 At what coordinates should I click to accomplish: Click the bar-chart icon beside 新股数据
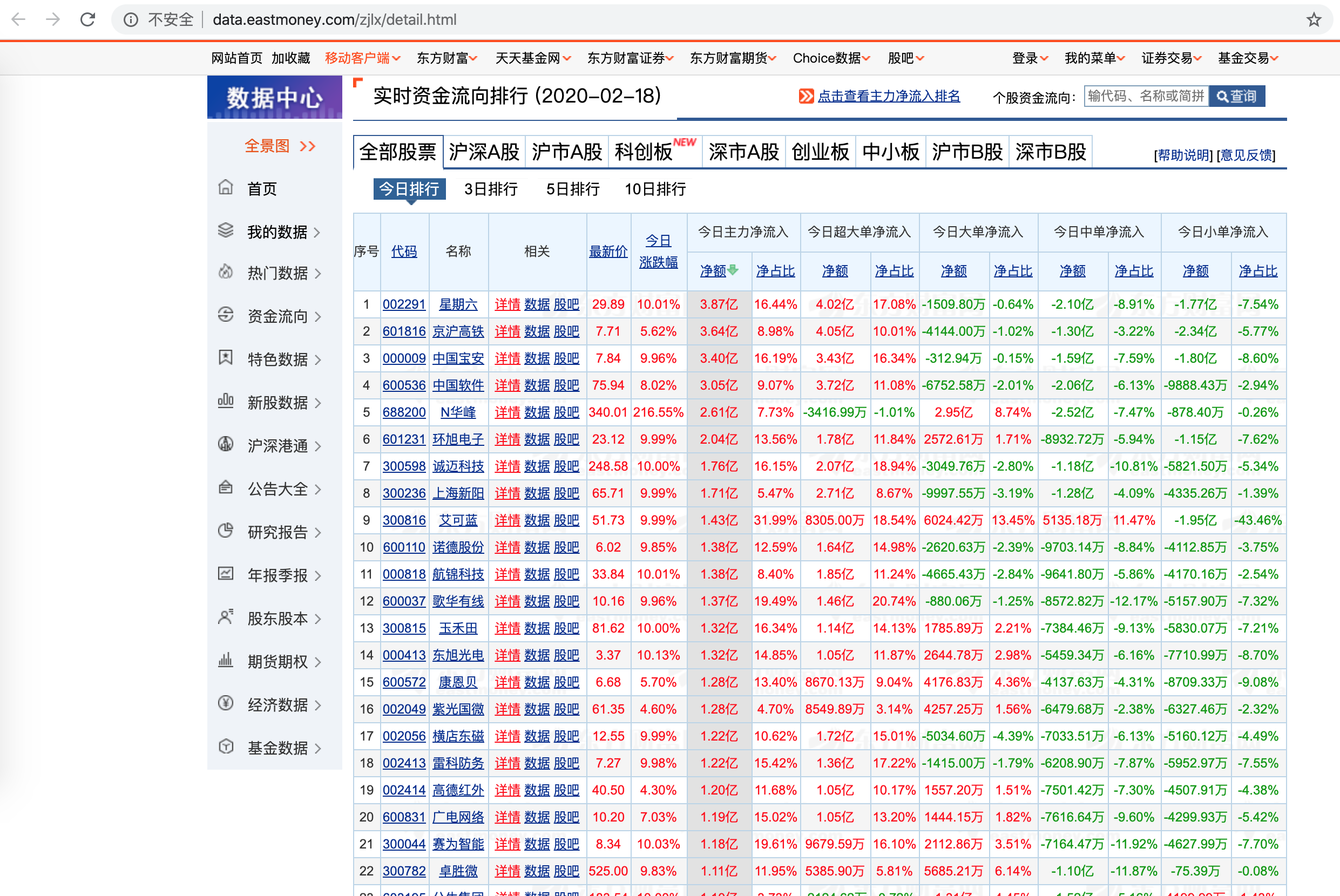[x=226, y=401]
